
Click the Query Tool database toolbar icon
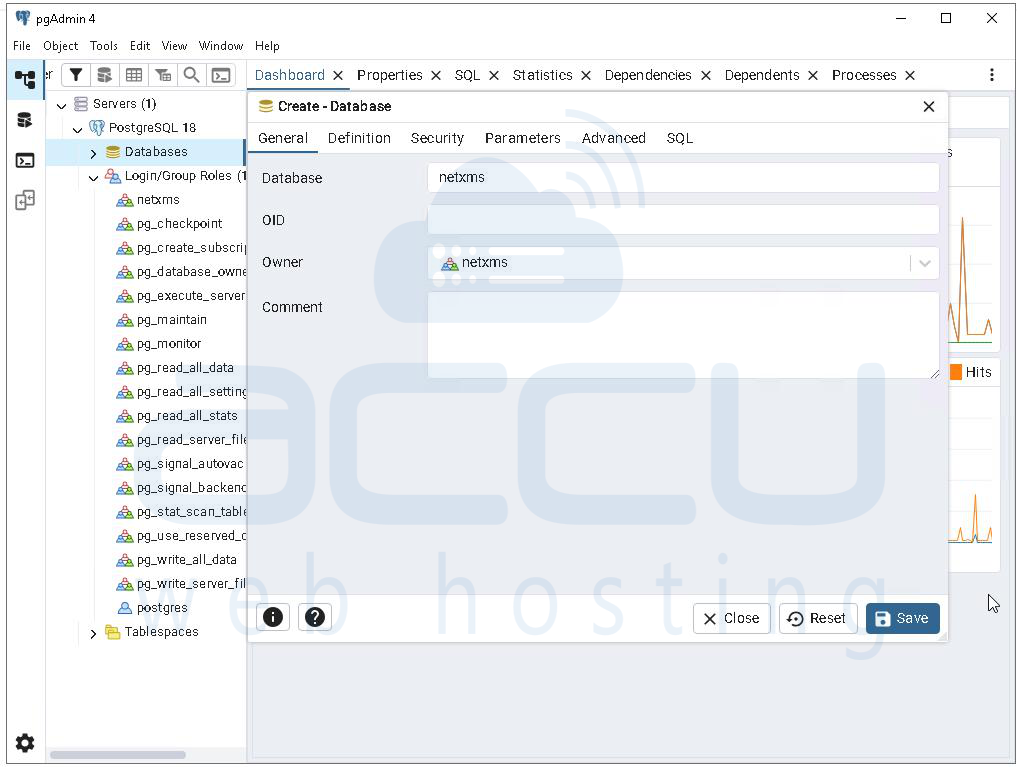point(104,75)
